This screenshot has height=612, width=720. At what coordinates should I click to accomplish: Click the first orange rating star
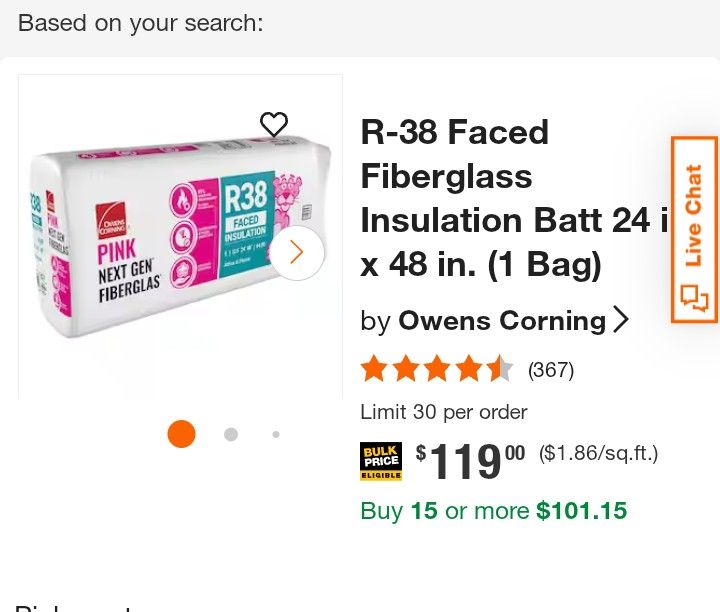coord(375,370)
